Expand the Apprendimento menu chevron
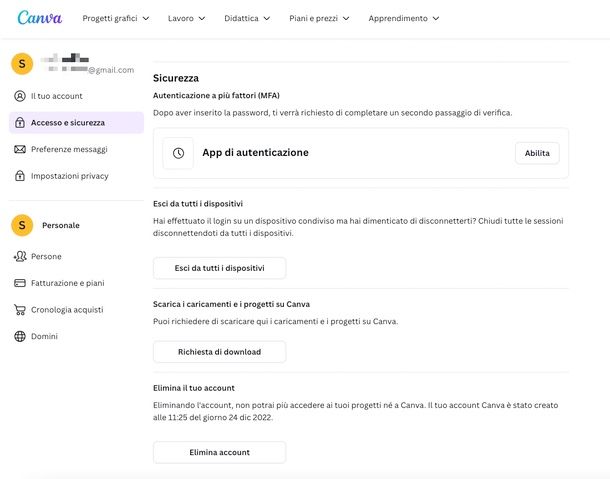 tap(436, 18)
